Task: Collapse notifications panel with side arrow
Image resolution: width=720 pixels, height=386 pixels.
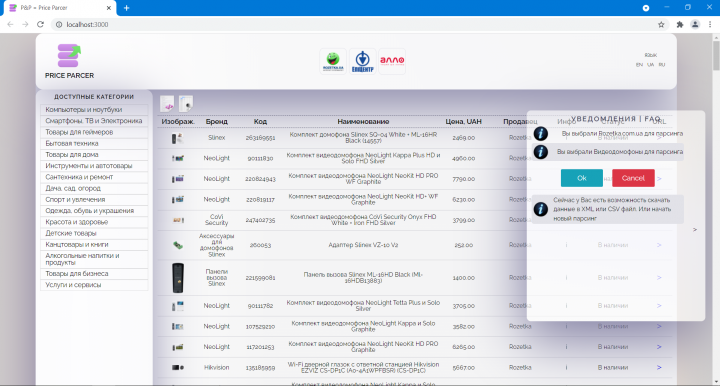Action: click(695, 229)
